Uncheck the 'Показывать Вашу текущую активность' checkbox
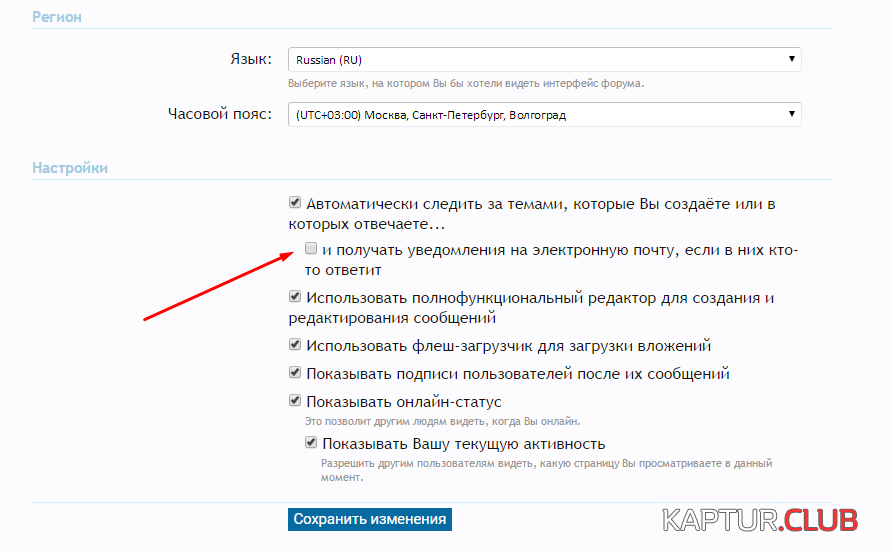The image size is (890, 551). (x=311, y=443)
